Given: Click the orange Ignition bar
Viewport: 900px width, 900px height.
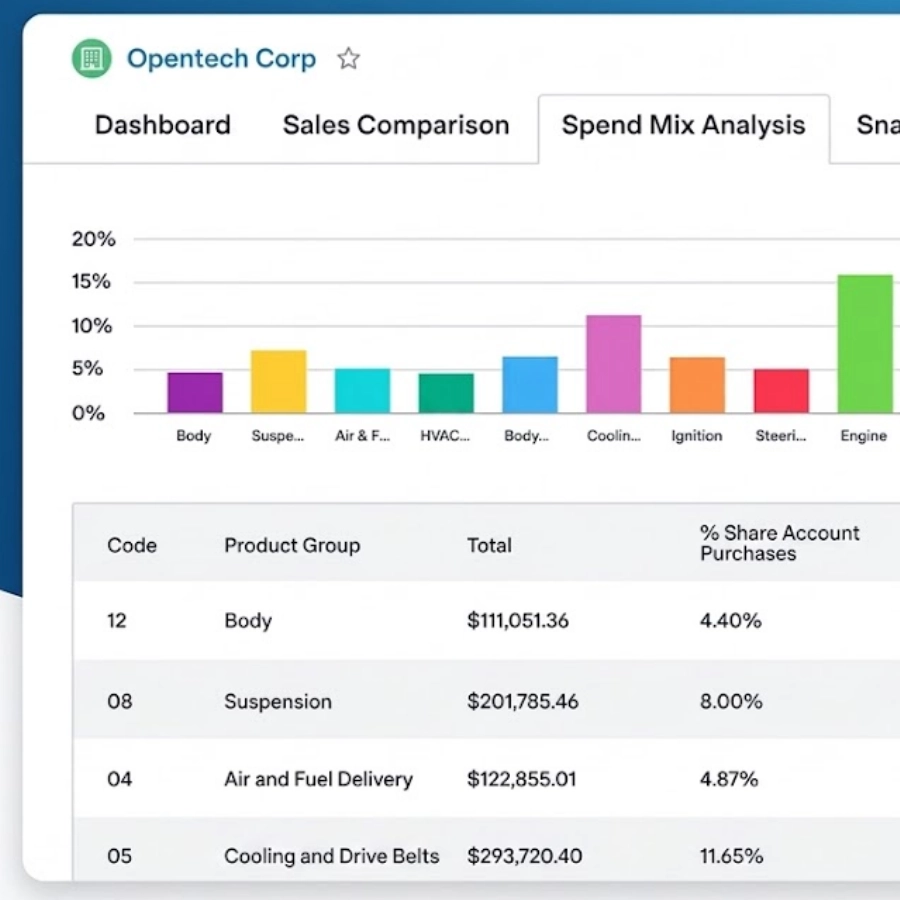Looking at the screenshot, I should (697, 385).
